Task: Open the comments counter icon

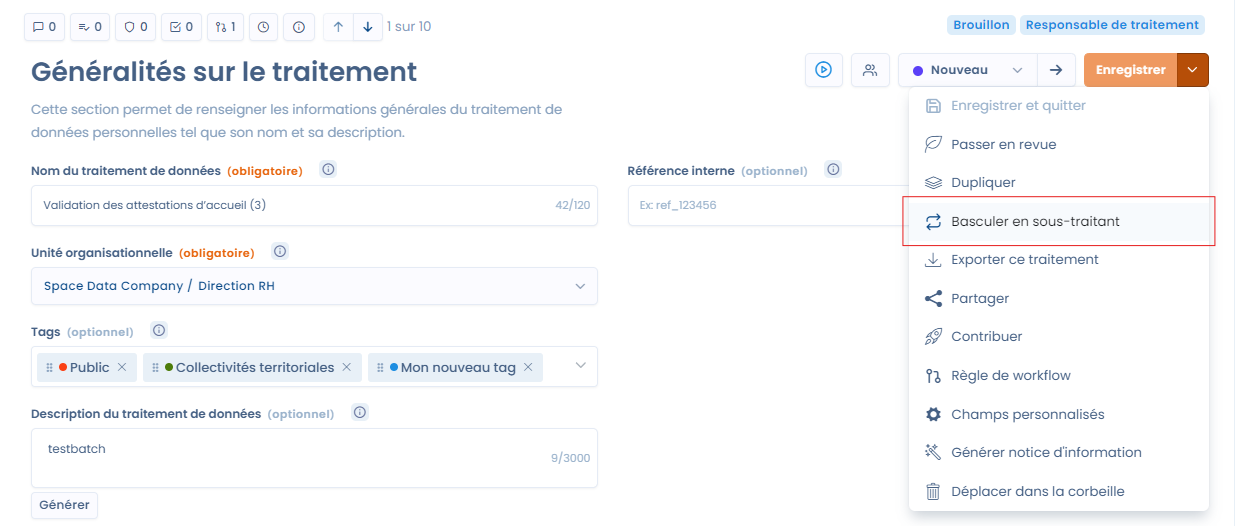Action: click(45, 27)
